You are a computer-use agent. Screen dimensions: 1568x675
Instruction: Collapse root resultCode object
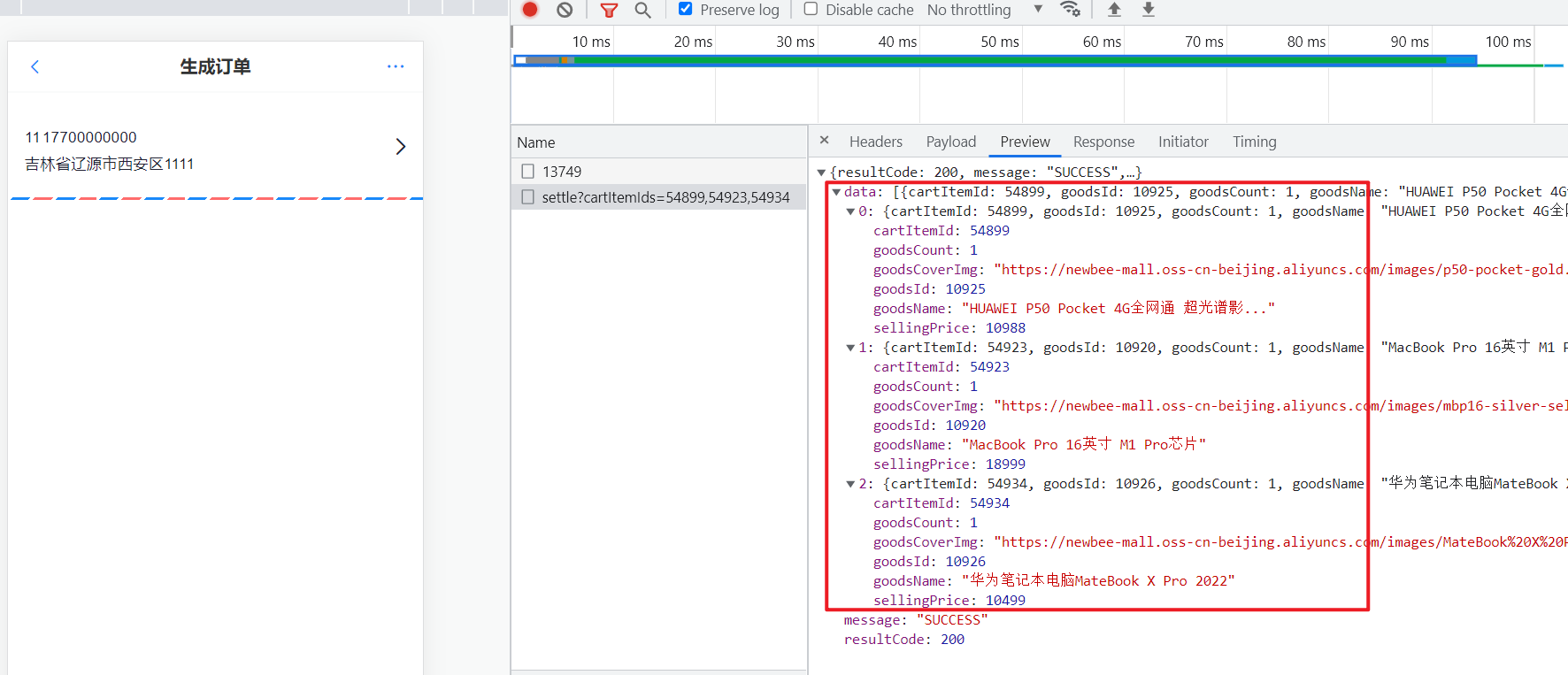click(821, 173)
